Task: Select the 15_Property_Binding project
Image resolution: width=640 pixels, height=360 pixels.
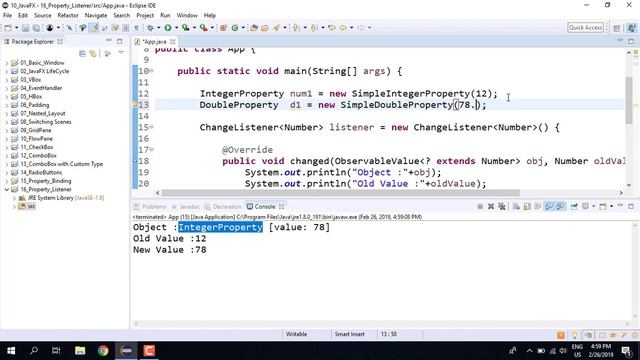Action: [46, 181]
